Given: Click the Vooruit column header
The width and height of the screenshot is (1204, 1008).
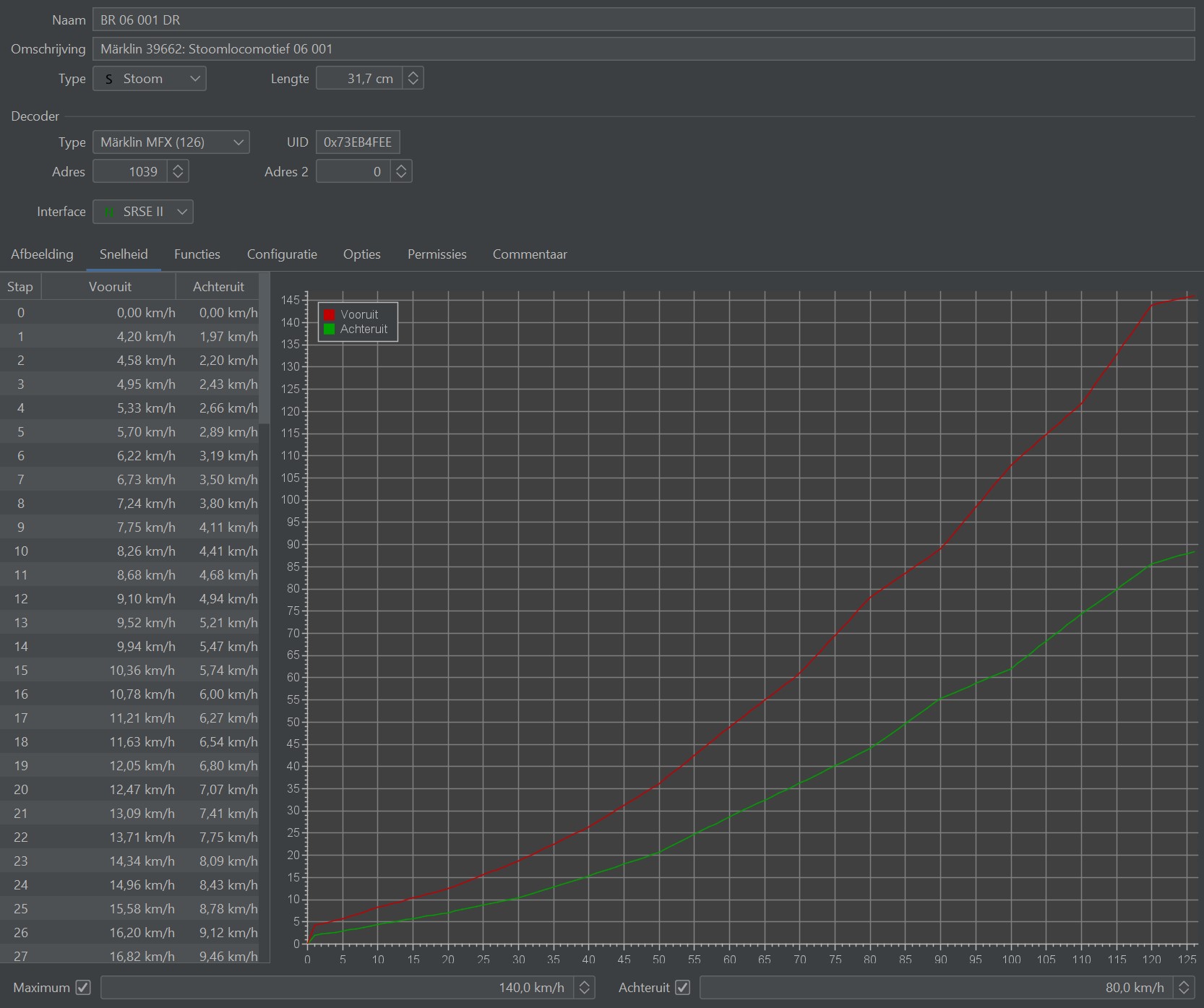Looking at the screenshot, I should click(110, 287).
